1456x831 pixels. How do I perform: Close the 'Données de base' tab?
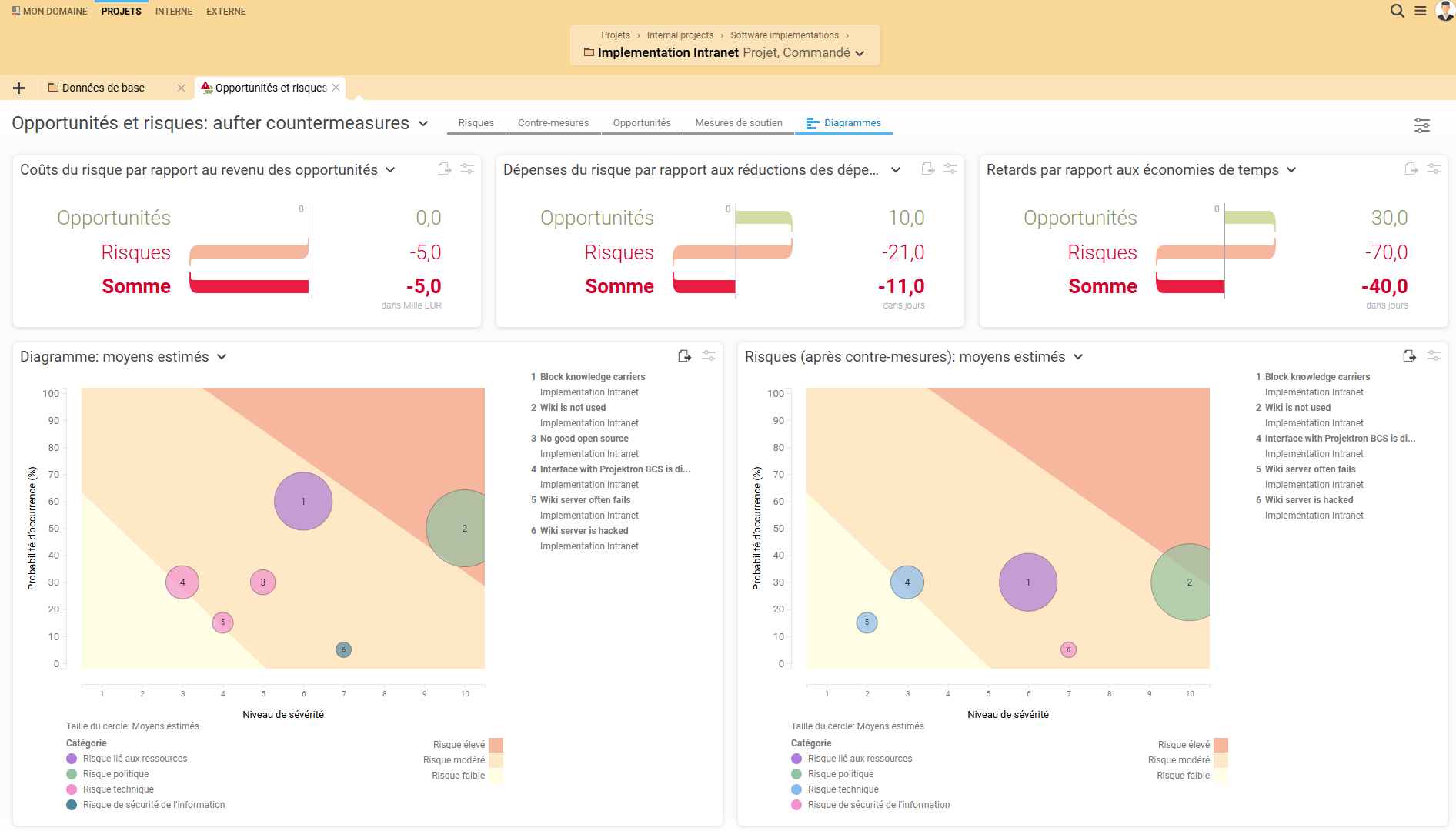[181, 88]
